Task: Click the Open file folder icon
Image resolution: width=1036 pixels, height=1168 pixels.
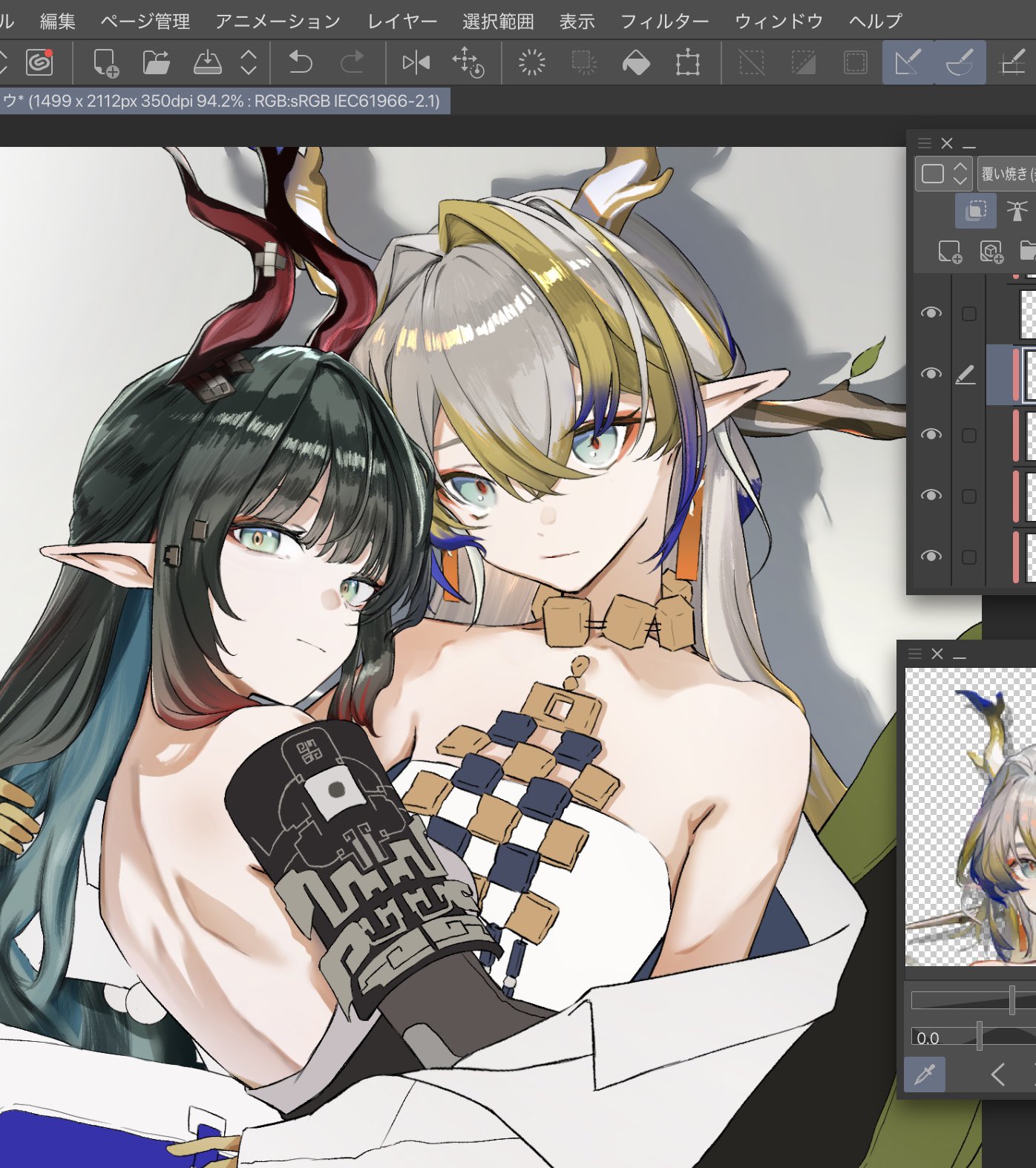Action: (156, 62)
